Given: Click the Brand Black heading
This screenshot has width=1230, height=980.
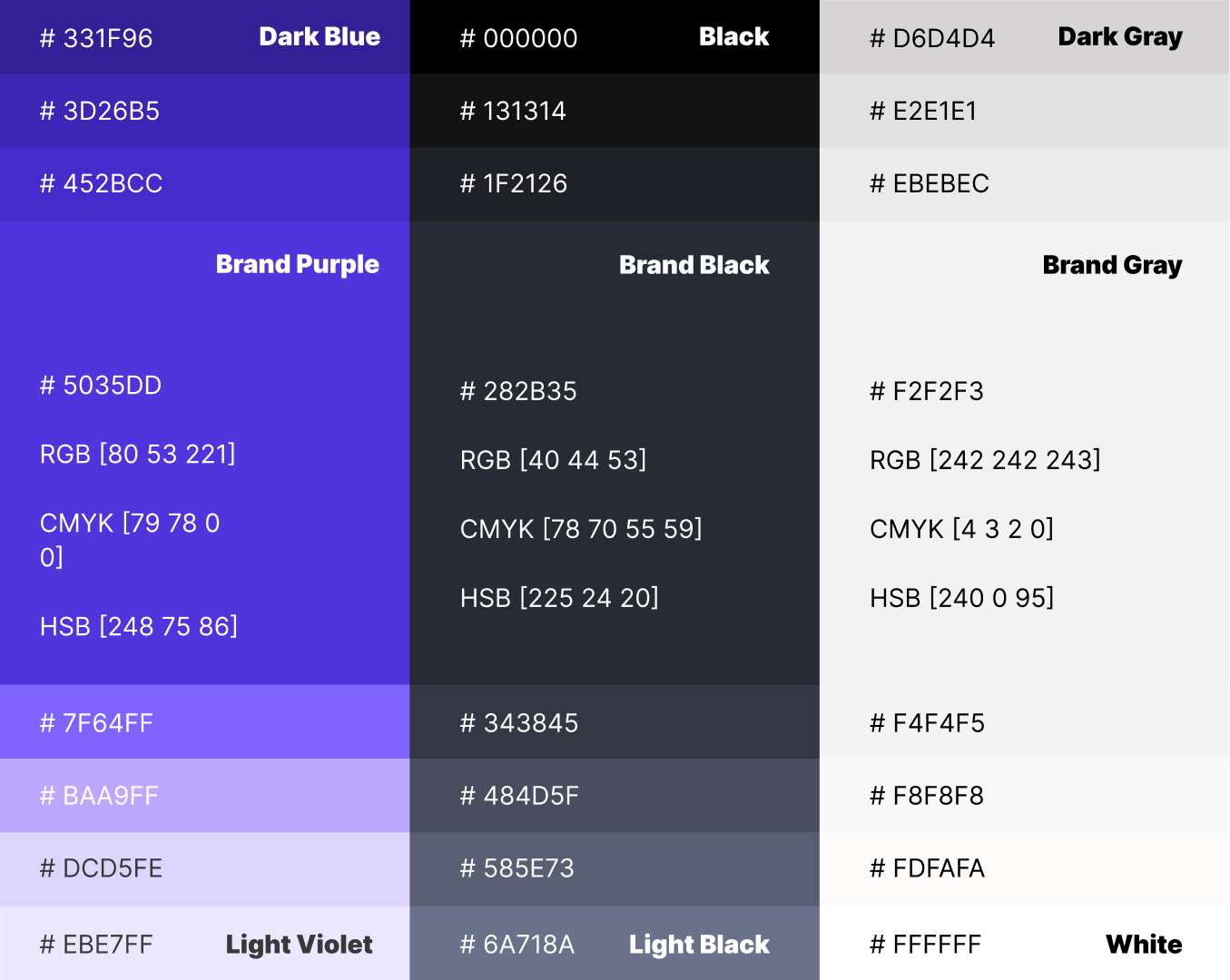Looking at the screenshot, I should pyautogui.click(x=694, y=265).
